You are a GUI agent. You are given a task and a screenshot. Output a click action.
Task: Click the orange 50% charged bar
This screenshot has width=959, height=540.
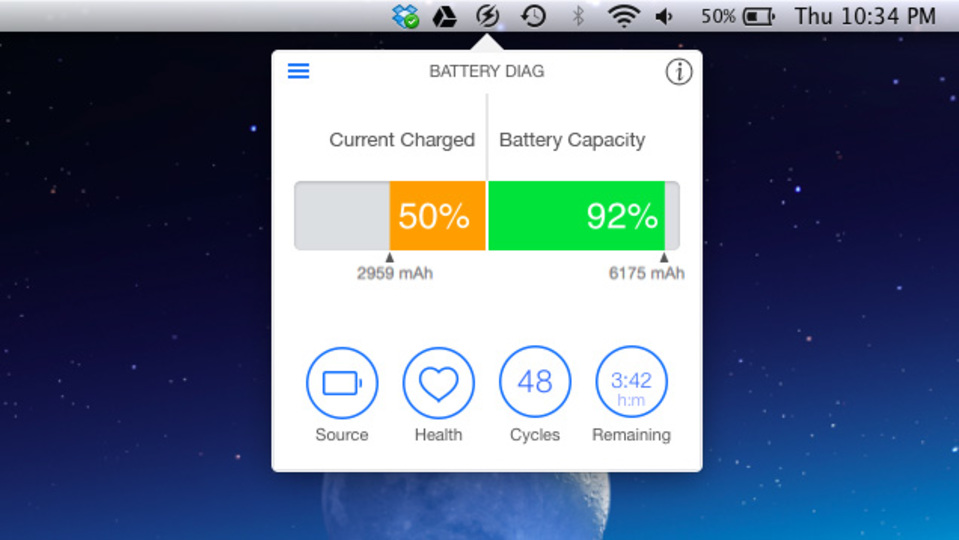tap(437, 216)
